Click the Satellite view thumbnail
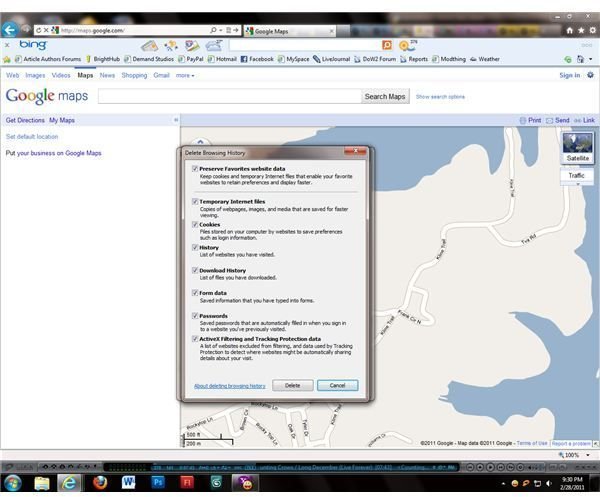 tap(578, 148)
